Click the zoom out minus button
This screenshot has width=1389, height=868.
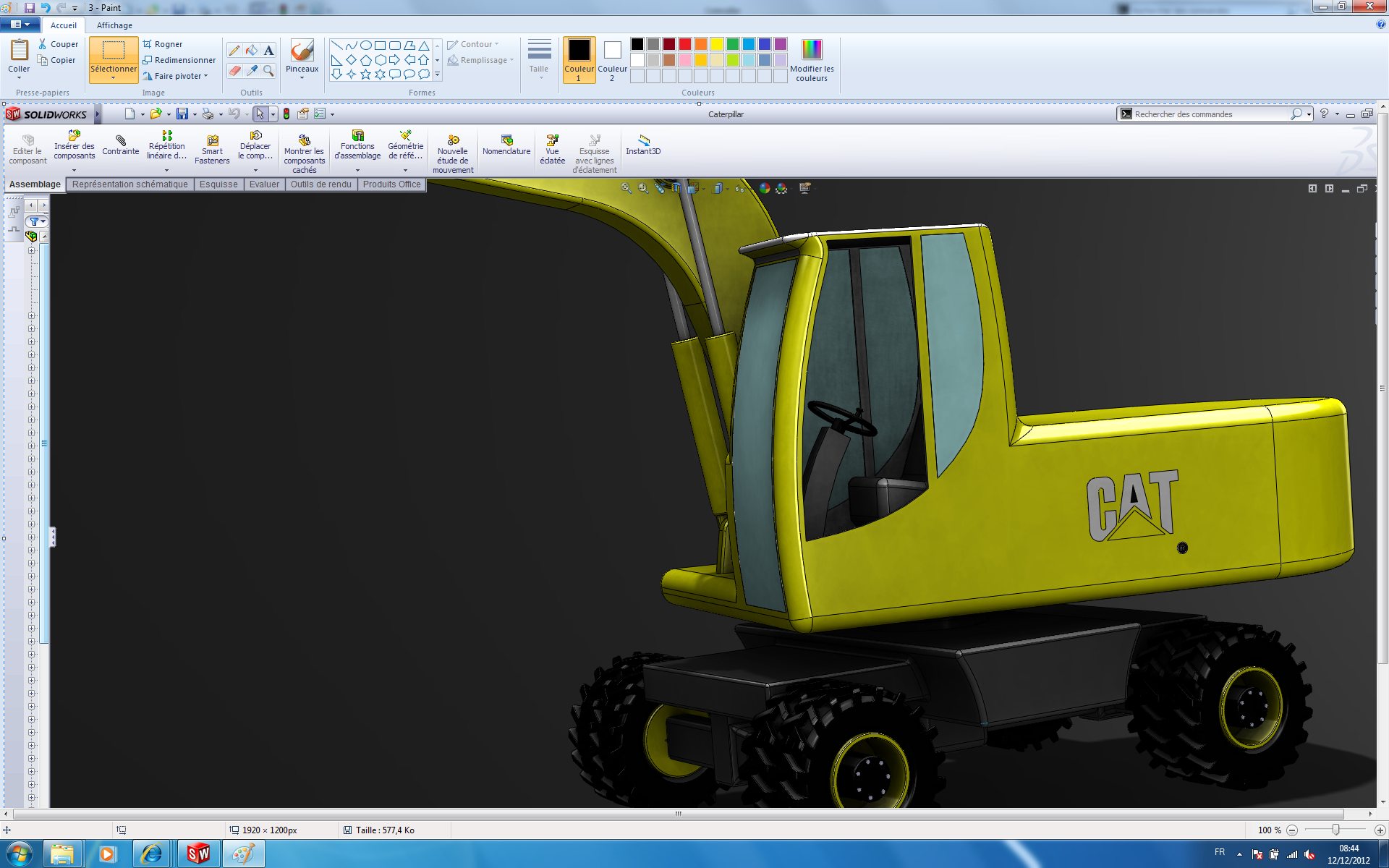click(1292, 830)
